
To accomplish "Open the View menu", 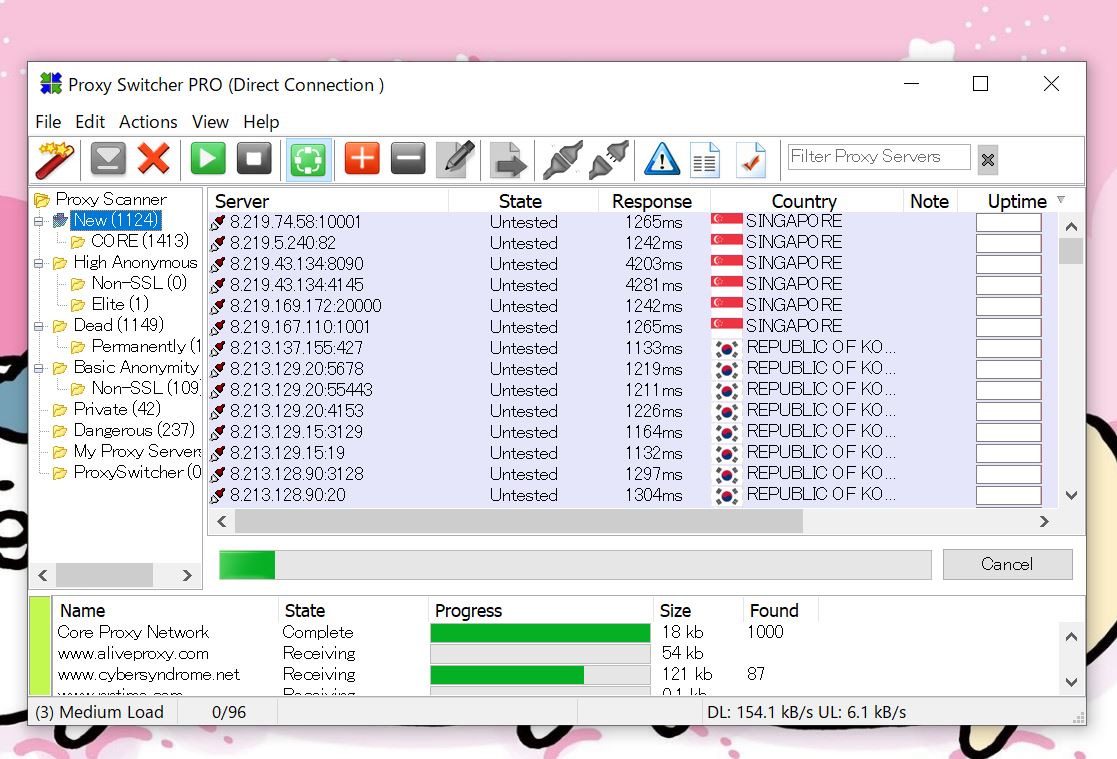I will [210, 122].
